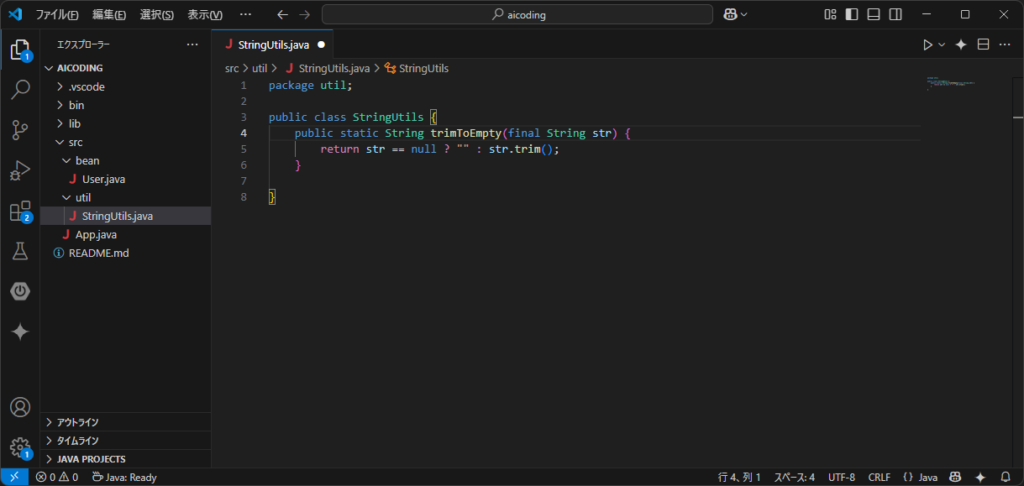Viewport: 1024px width, 486px height.
Task: Expand the bin folder
Action: click(x=125, y=105)
